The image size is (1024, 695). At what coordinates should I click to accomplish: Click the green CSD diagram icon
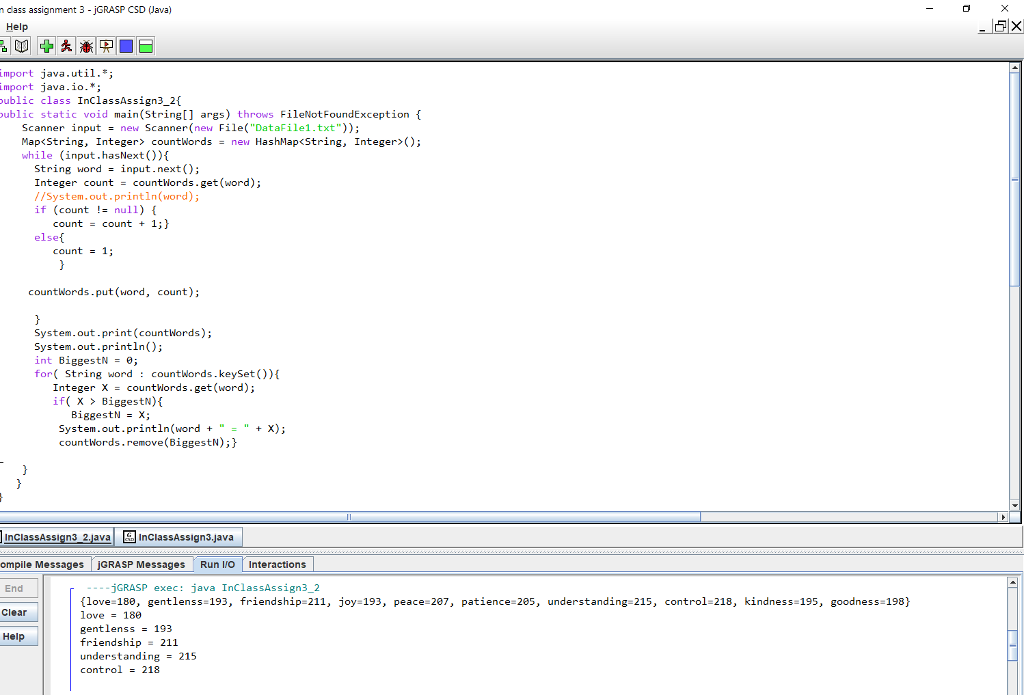click(x=3, y=46)
